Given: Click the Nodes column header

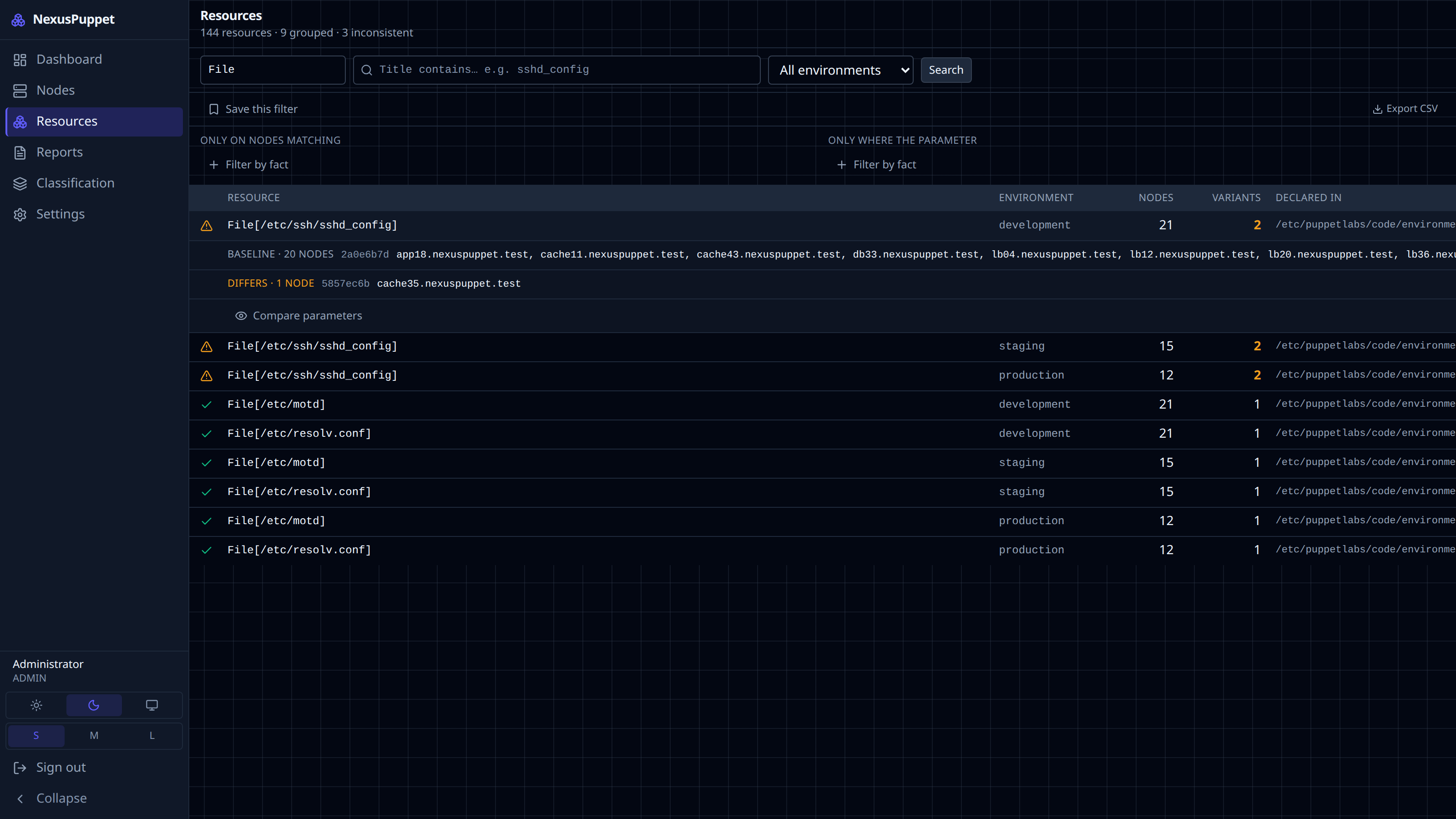Looking at the screenshot, I should click(1155, 198).
